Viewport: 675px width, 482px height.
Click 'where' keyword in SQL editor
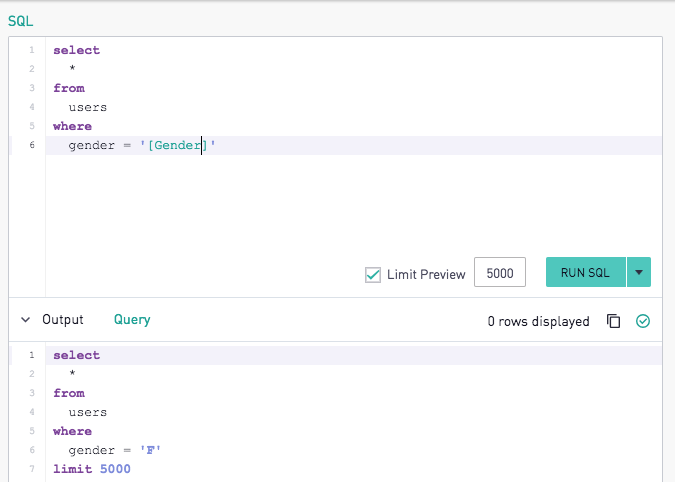(72, 126)
